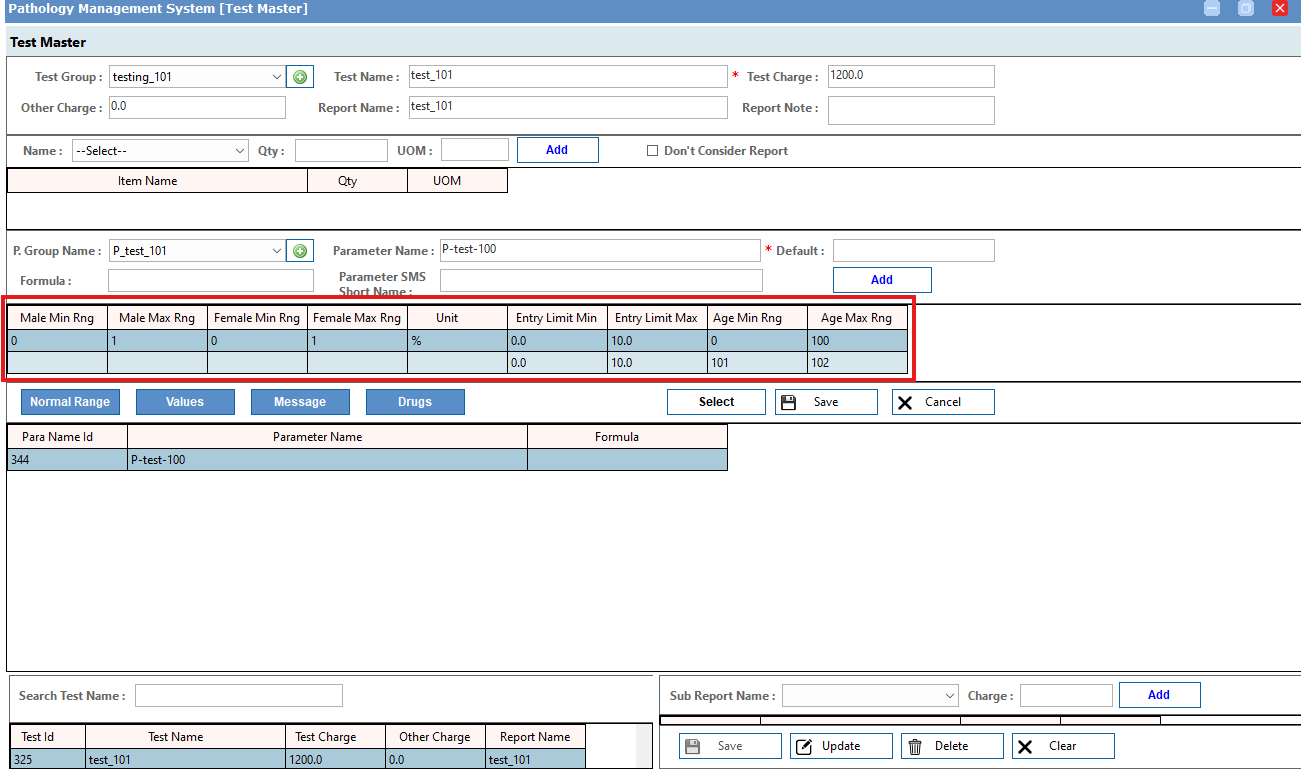Click green plus icon beside Test Group
This screenshot has height=769, width=1301.
[300, 77]
